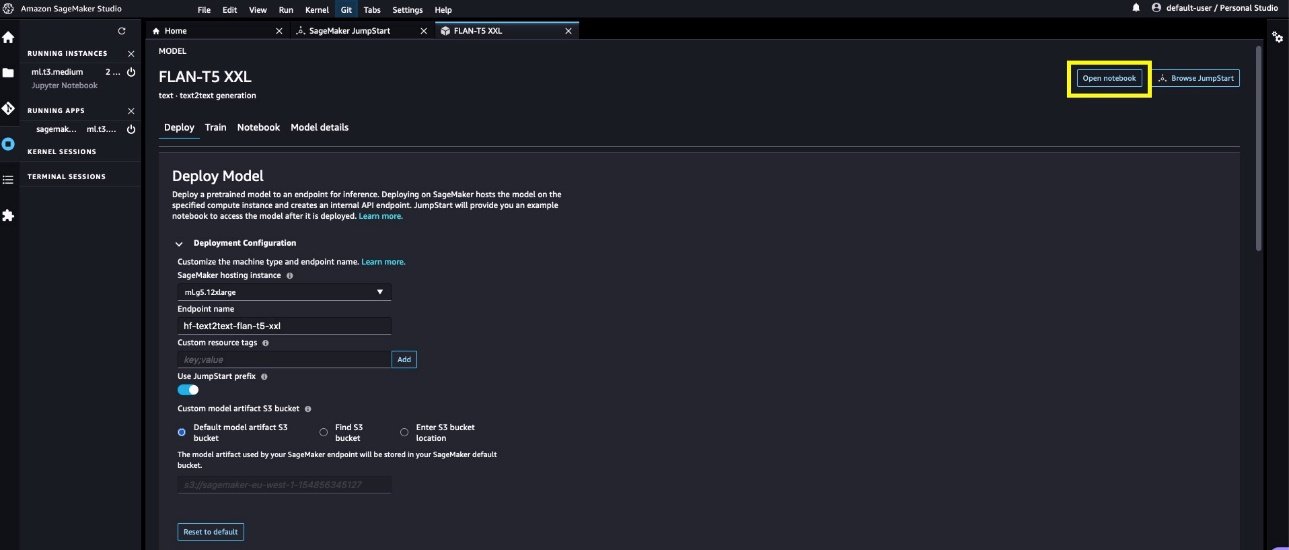Image resolution: width=1289 pixels, height=550 pixels.
Task: Toggle the Use JumpStart prefix switch
Action: point(188,390)
